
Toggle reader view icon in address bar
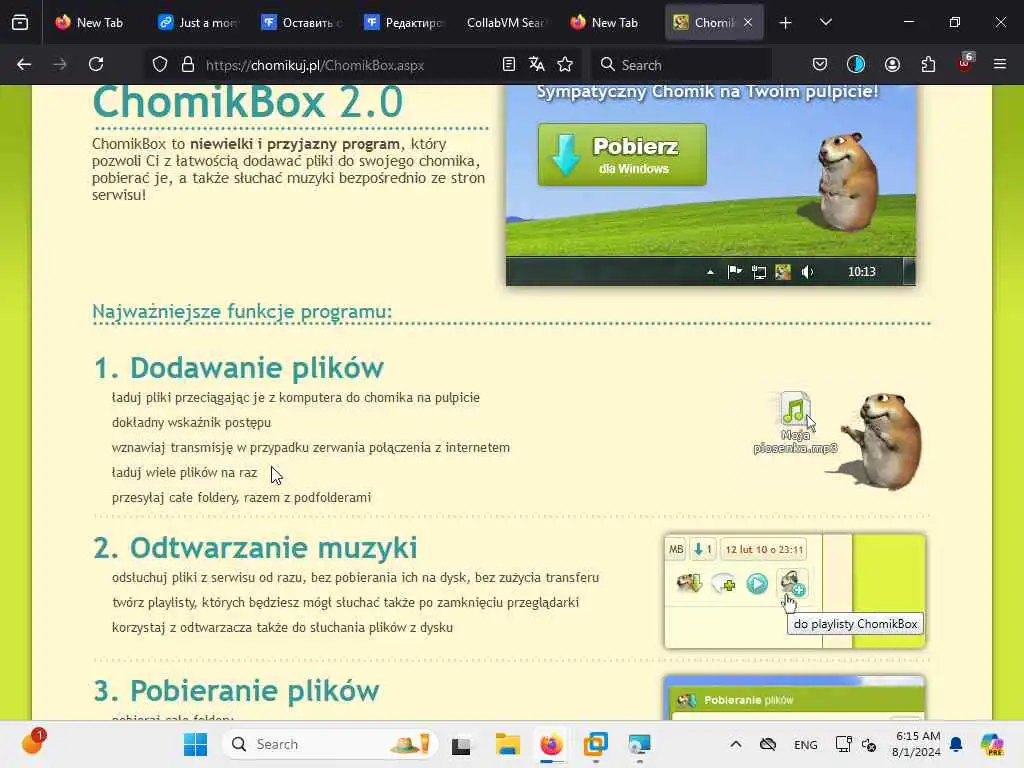509,65
